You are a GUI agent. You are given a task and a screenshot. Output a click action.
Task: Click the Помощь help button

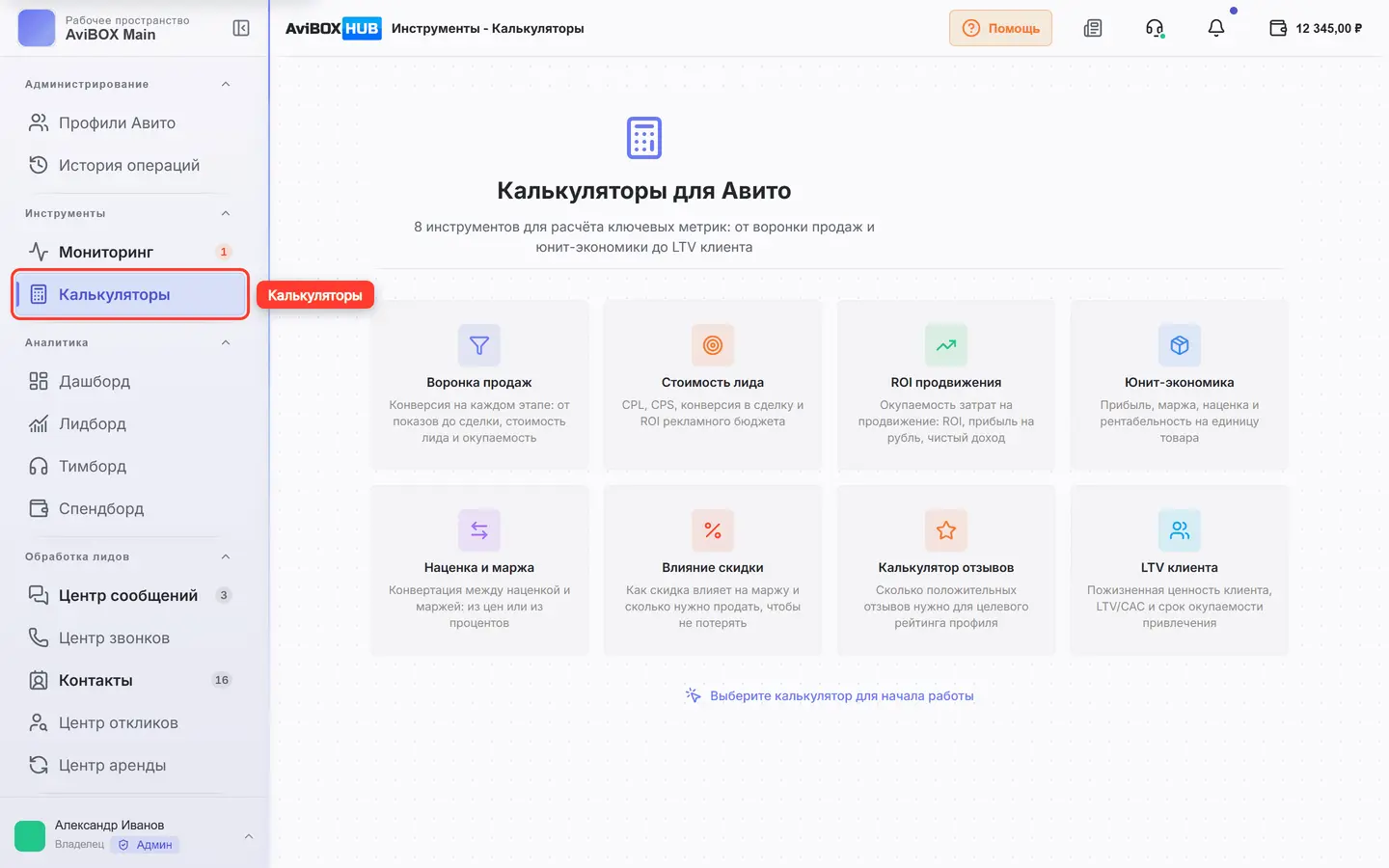(x=1000, y=28)
